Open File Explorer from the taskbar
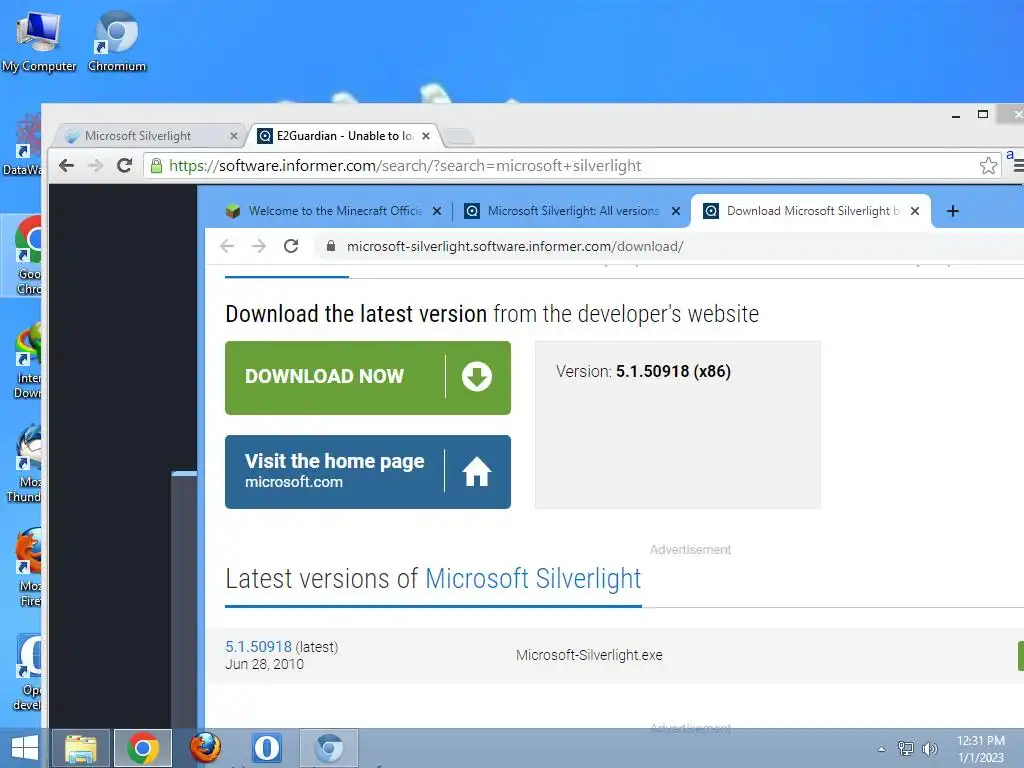Image resolution: width=1024 pixels, height=768 pixels. click(81, 748)
